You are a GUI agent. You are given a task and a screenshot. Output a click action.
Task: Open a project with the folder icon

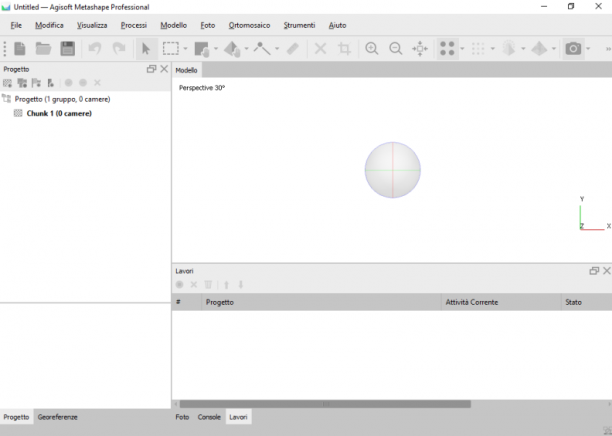tap(43, 49)
